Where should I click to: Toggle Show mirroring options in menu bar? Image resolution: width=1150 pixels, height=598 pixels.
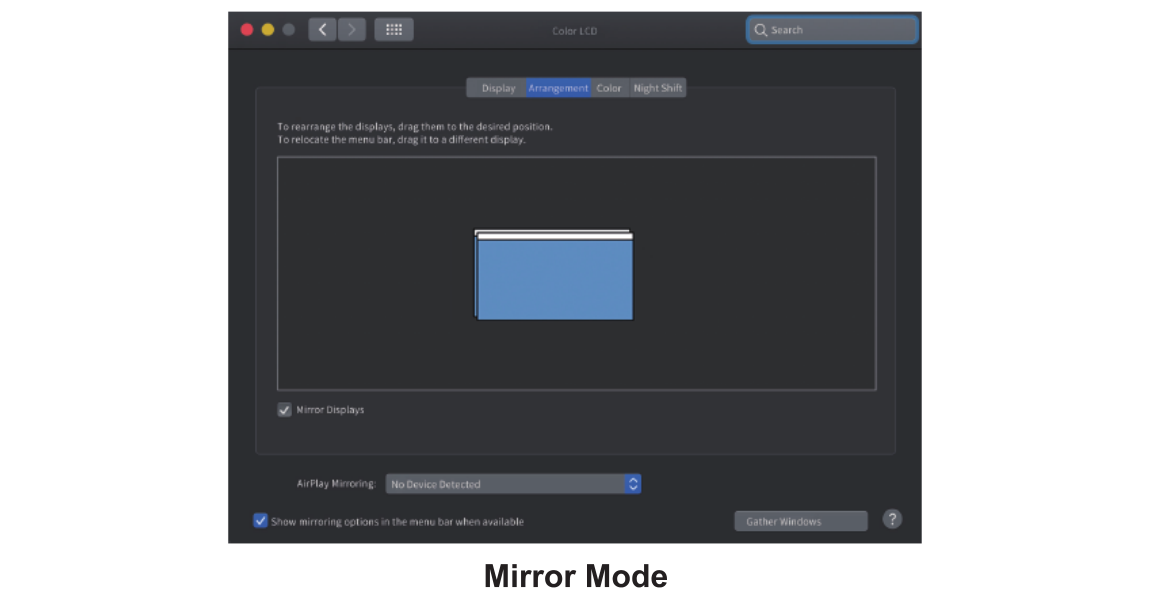(261, 521)
